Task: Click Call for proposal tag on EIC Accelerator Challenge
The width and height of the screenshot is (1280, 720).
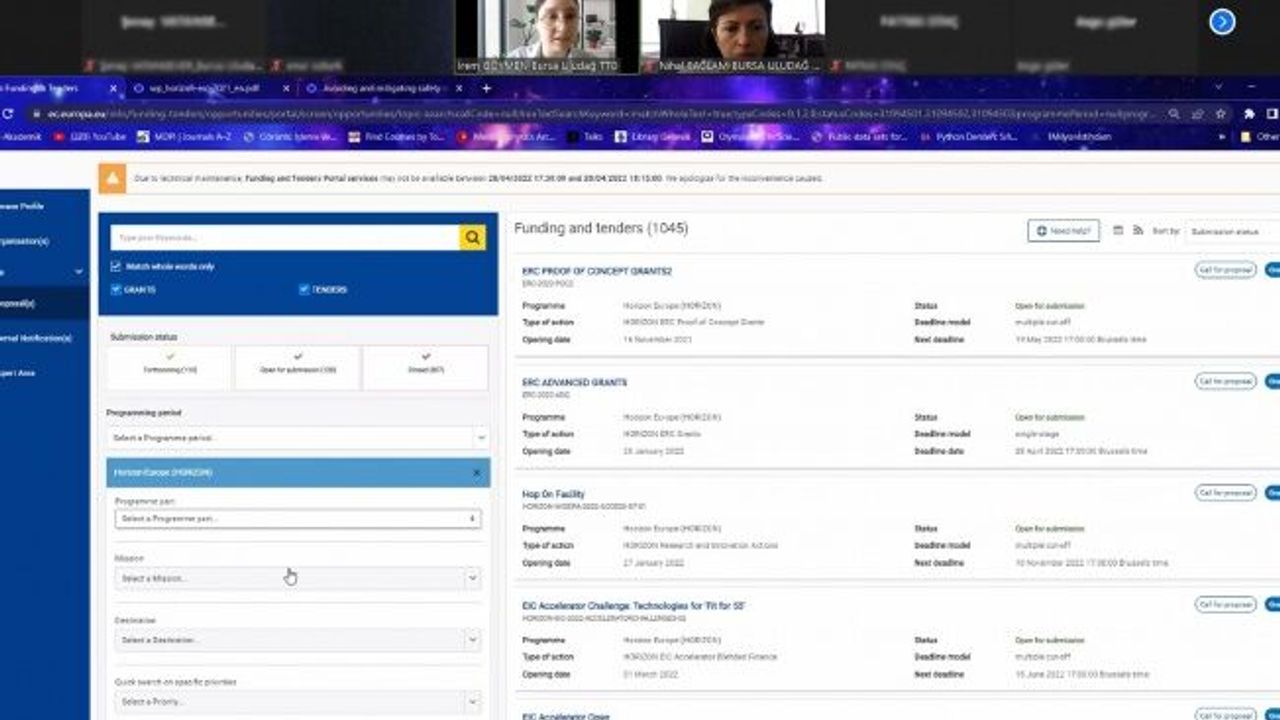Action: (x=1225, y=605)
